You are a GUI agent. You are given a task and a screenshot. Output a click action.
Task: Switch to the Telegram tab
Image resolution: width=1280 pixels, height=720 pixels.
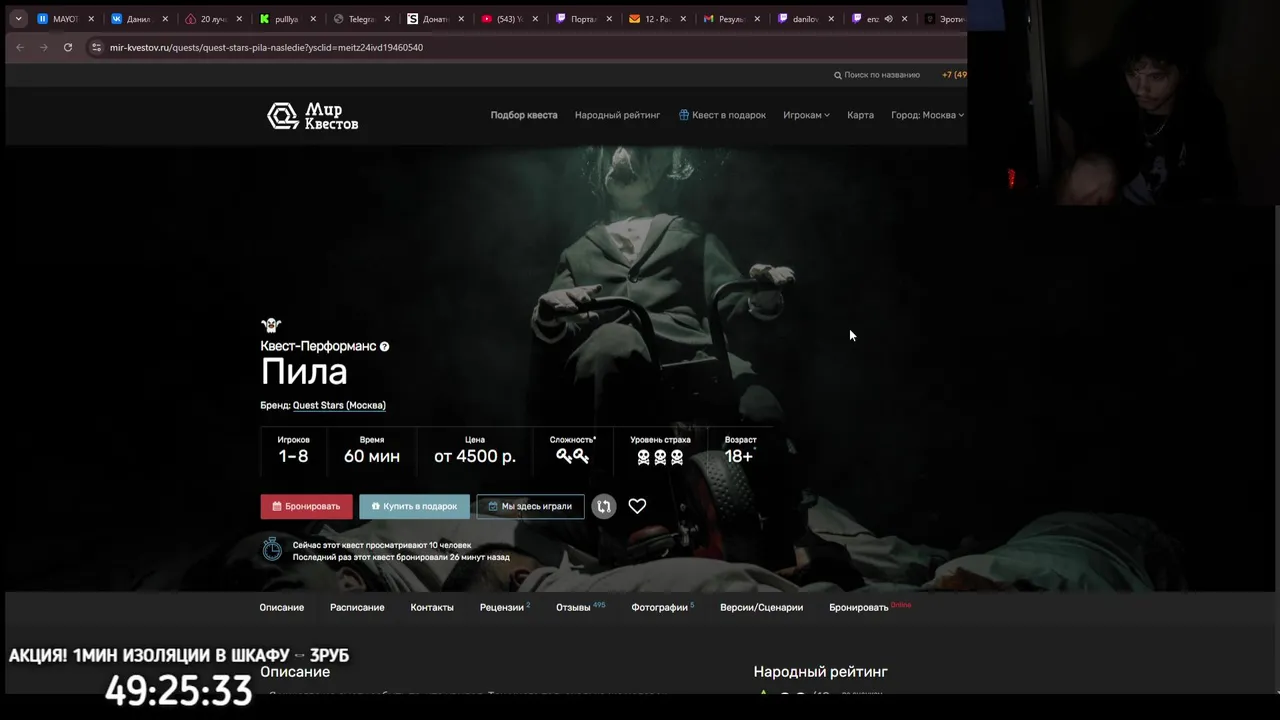(360, 19)
